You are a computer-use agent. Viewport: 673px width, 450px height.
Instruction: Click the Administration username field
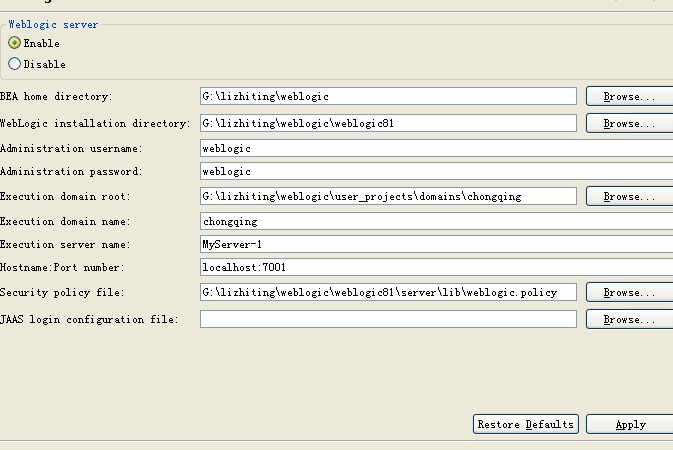pyautogui.click(x=436, y=148)
